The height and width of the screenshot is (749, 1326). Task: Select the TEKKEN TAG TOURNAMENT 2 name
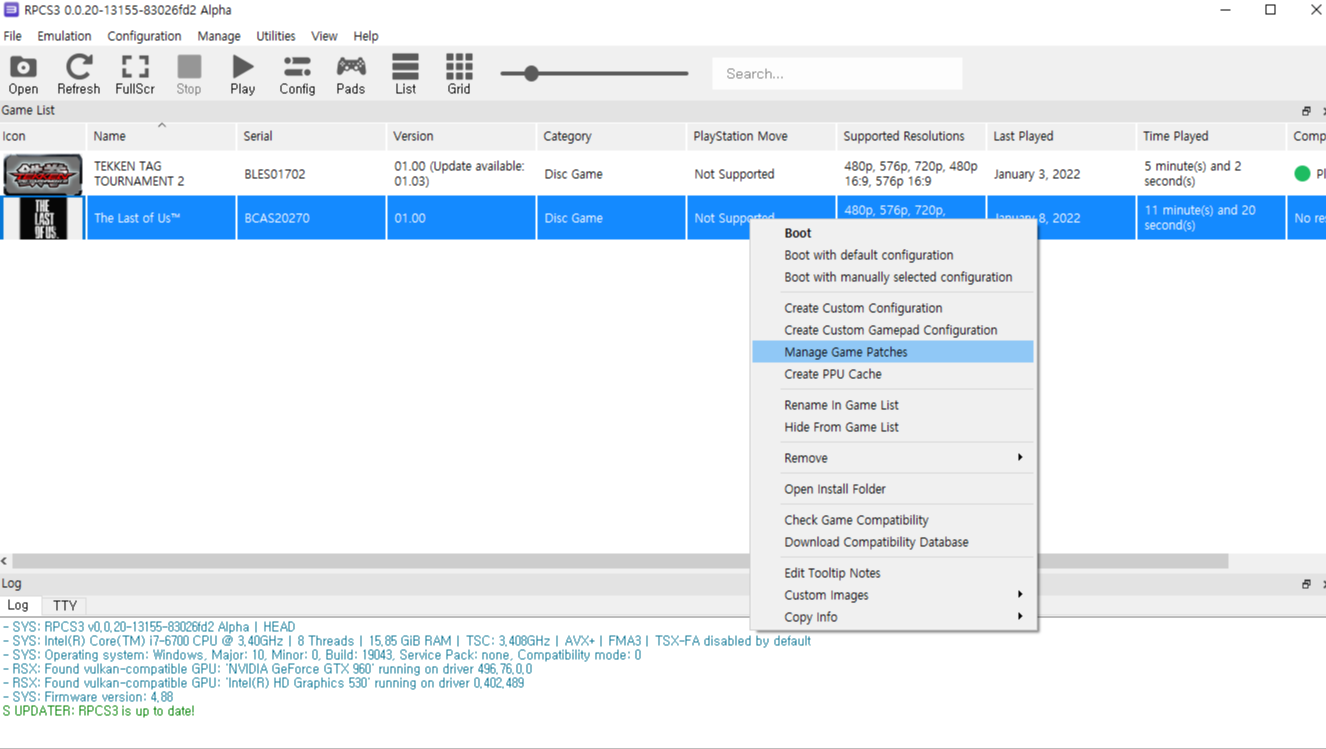coord(139,174)
